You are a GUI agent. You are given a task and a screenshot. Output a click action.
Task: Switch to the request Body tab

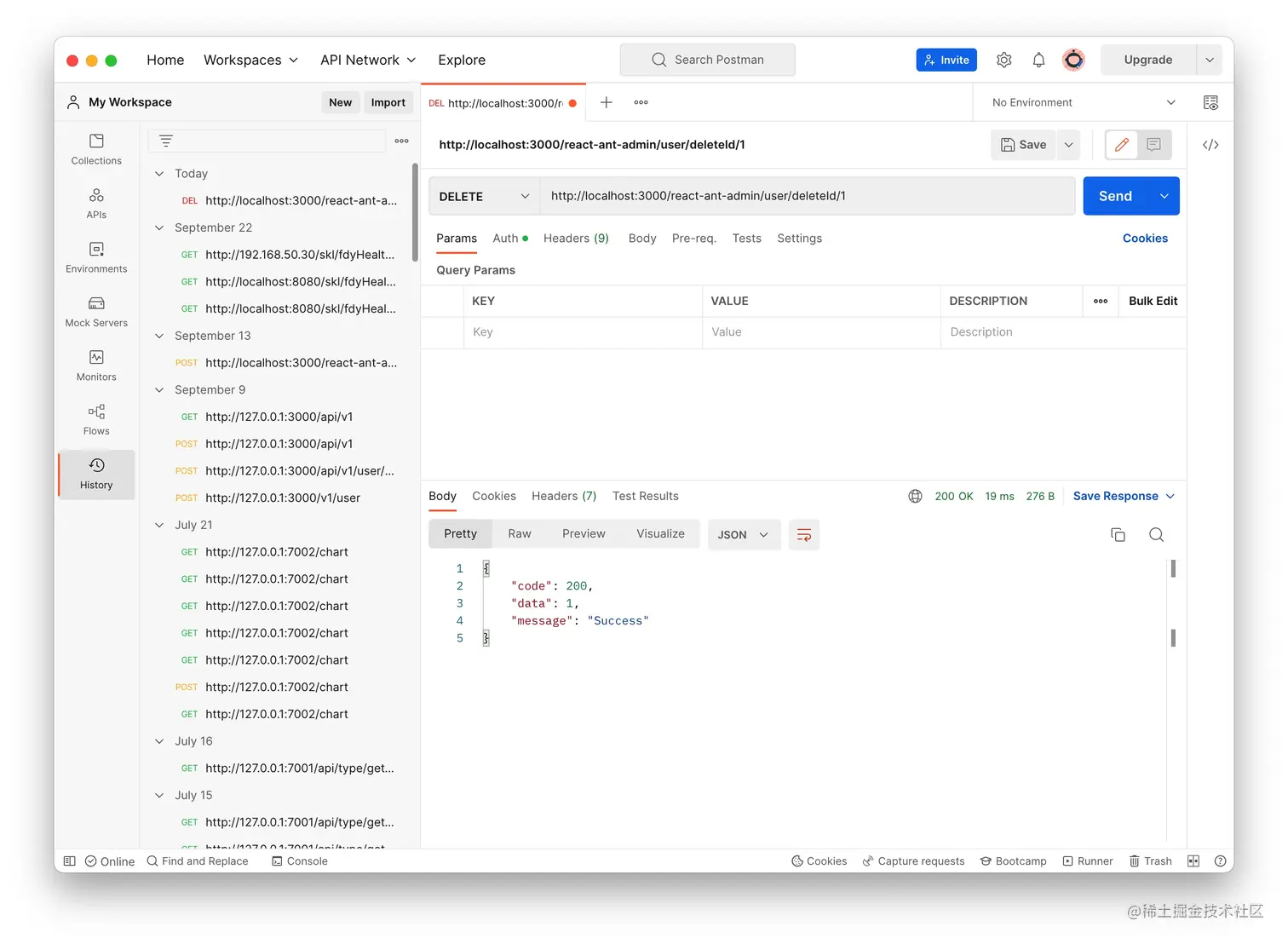642,239
